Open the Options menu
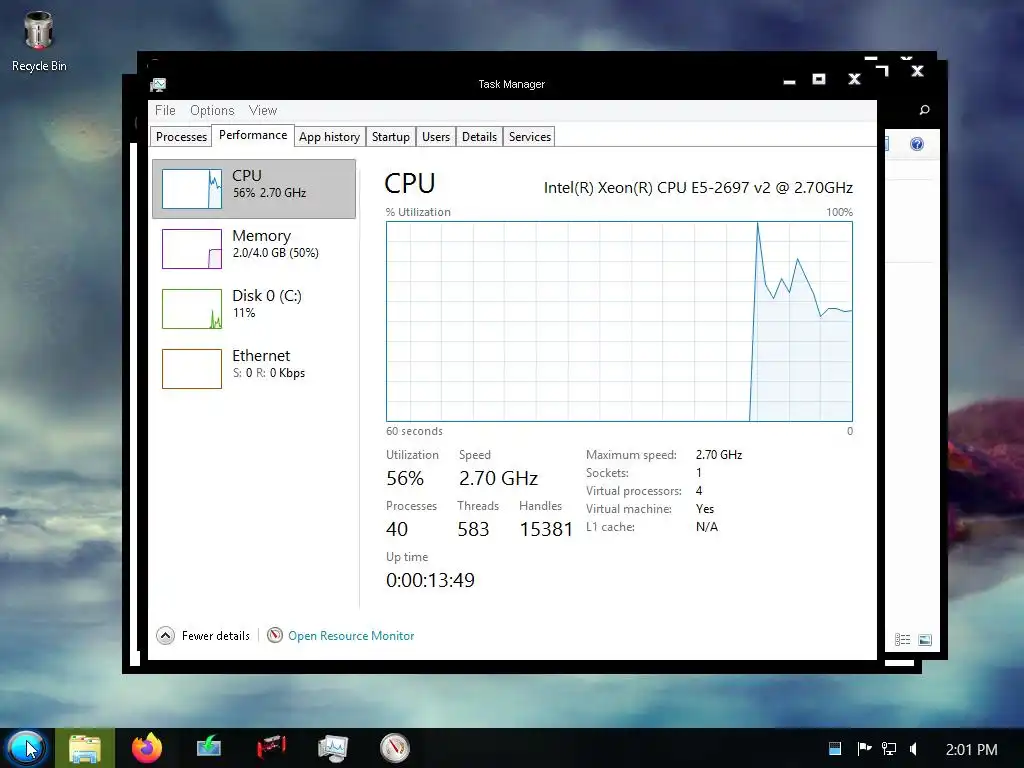The height and width of the screenshot is (768, 1024). (212, 110)
